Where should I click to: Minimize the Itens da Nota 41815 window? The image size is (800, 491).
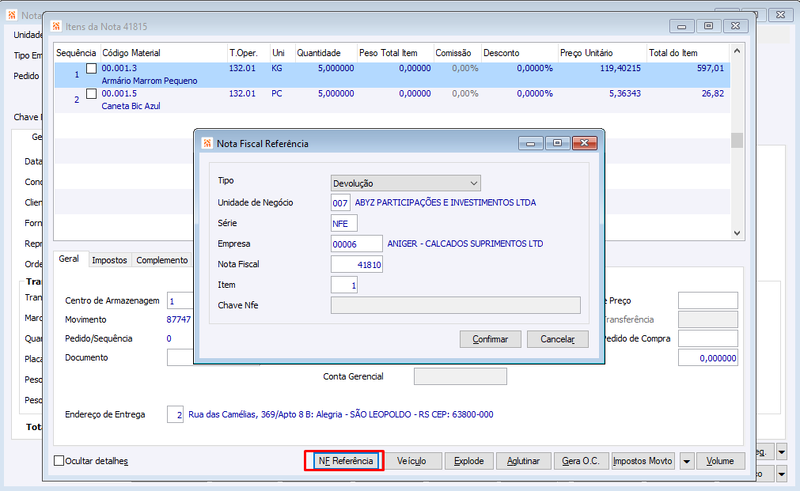pyautogui.click(x=681, y=26)
